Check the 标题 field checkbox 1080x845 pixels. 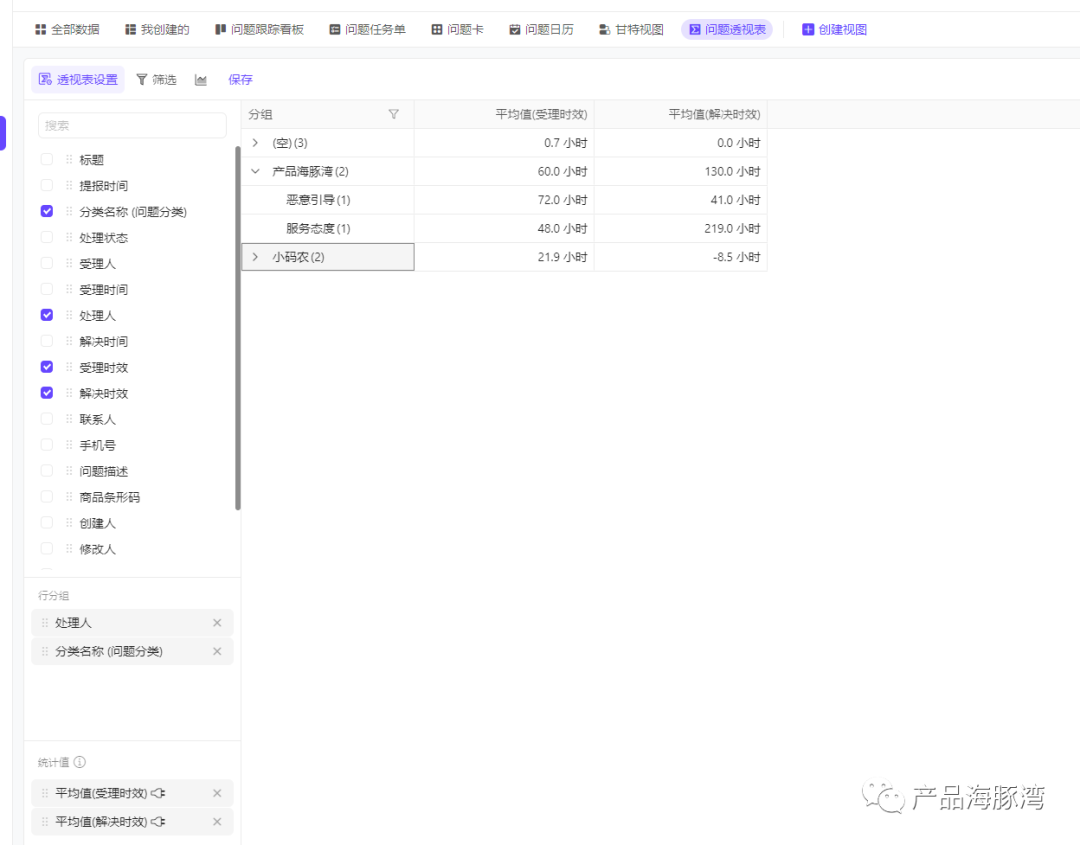[x=47, y=160]
